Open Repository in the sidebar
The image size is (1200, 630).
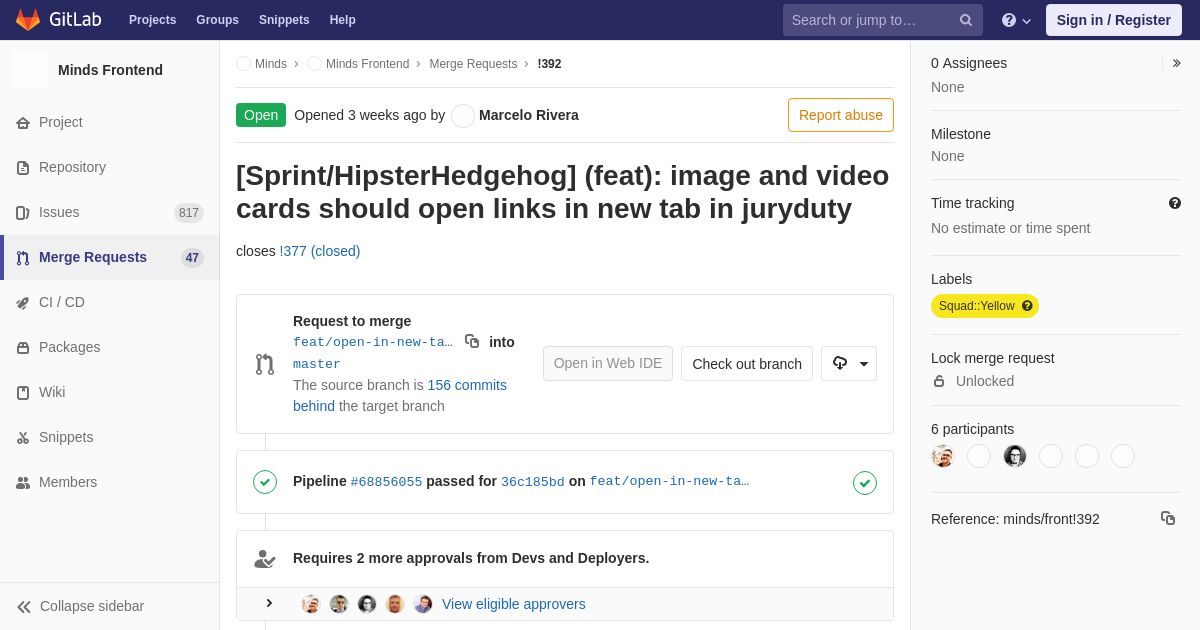pyautogui.click(x=110, y=167)
